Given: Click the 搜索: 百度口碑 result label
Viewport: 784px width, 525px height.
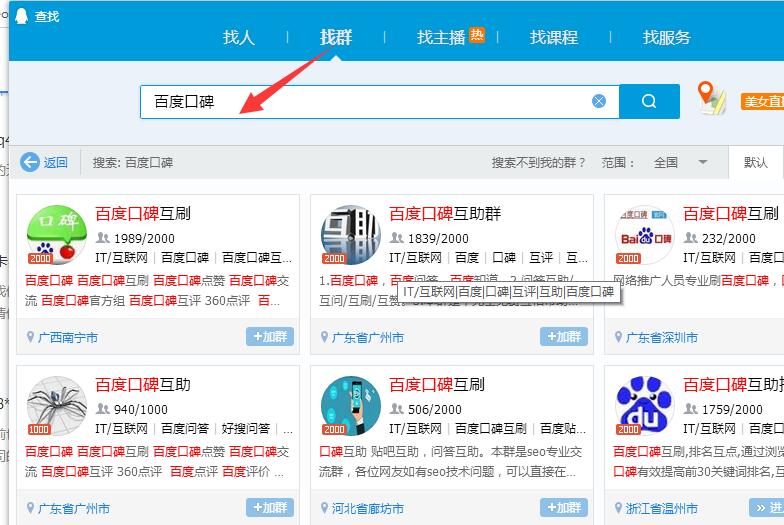Looking at the screenshot, I should tap(132, 162).
